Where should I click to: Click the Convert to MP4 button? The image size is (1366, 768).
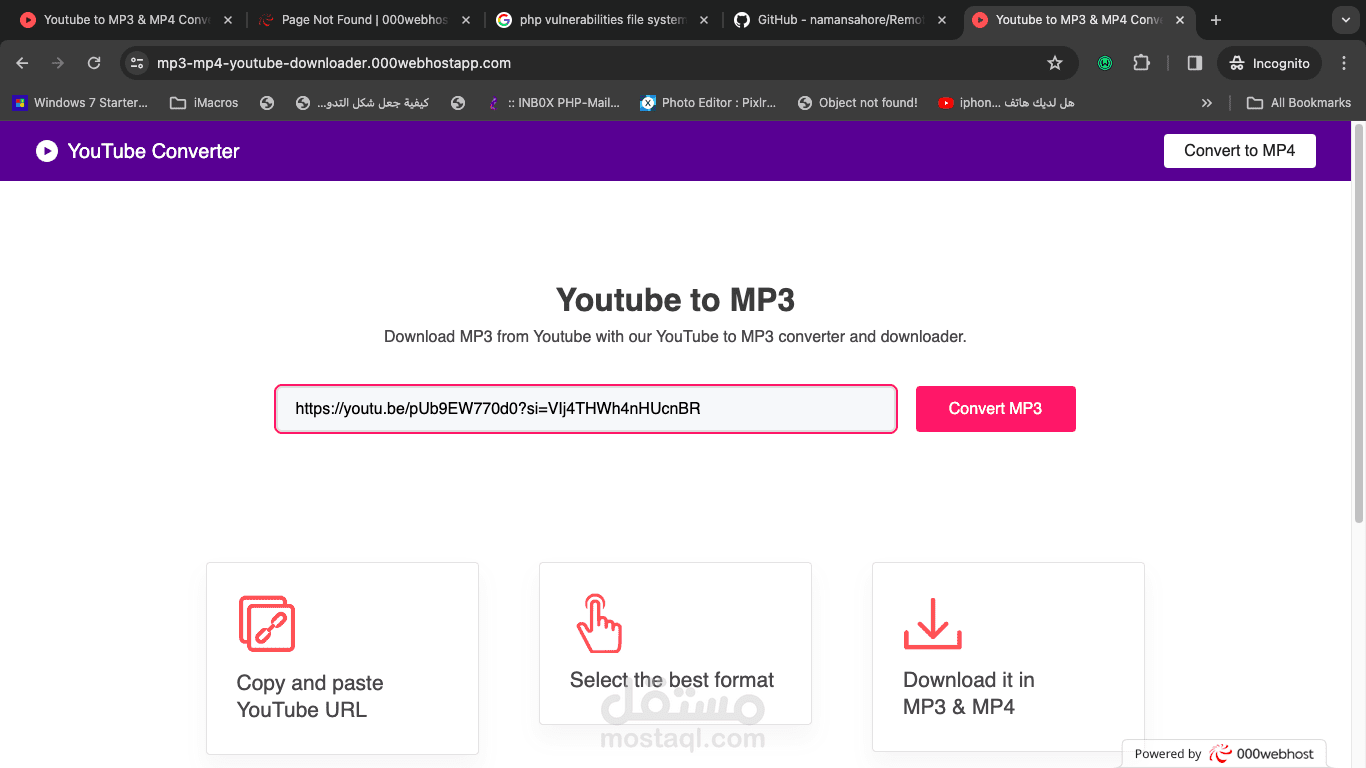pos(1240,151)
